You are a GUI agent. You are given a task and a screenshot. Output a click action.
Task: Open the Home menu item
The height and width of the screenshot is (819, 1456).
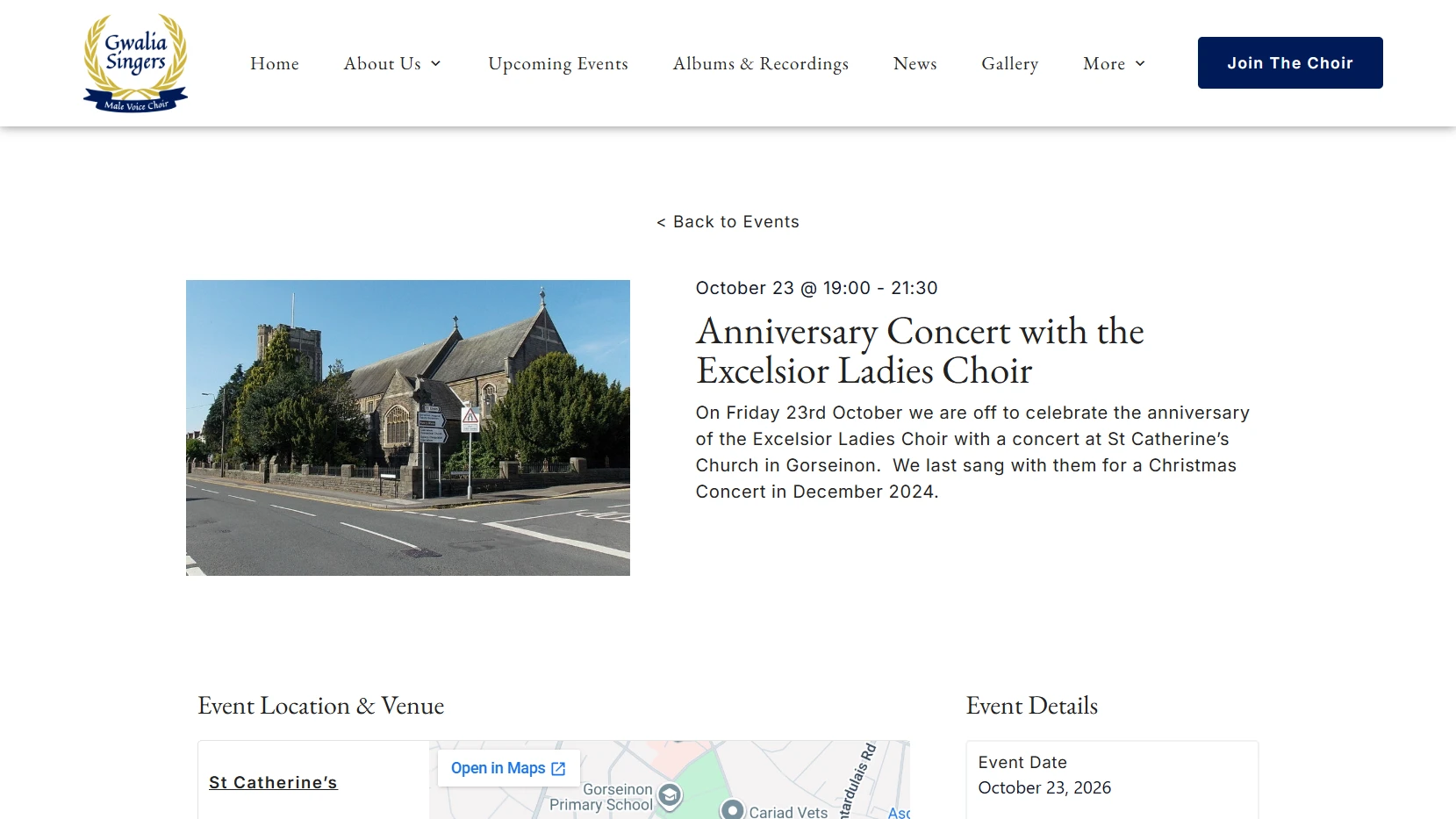[275, 64]
